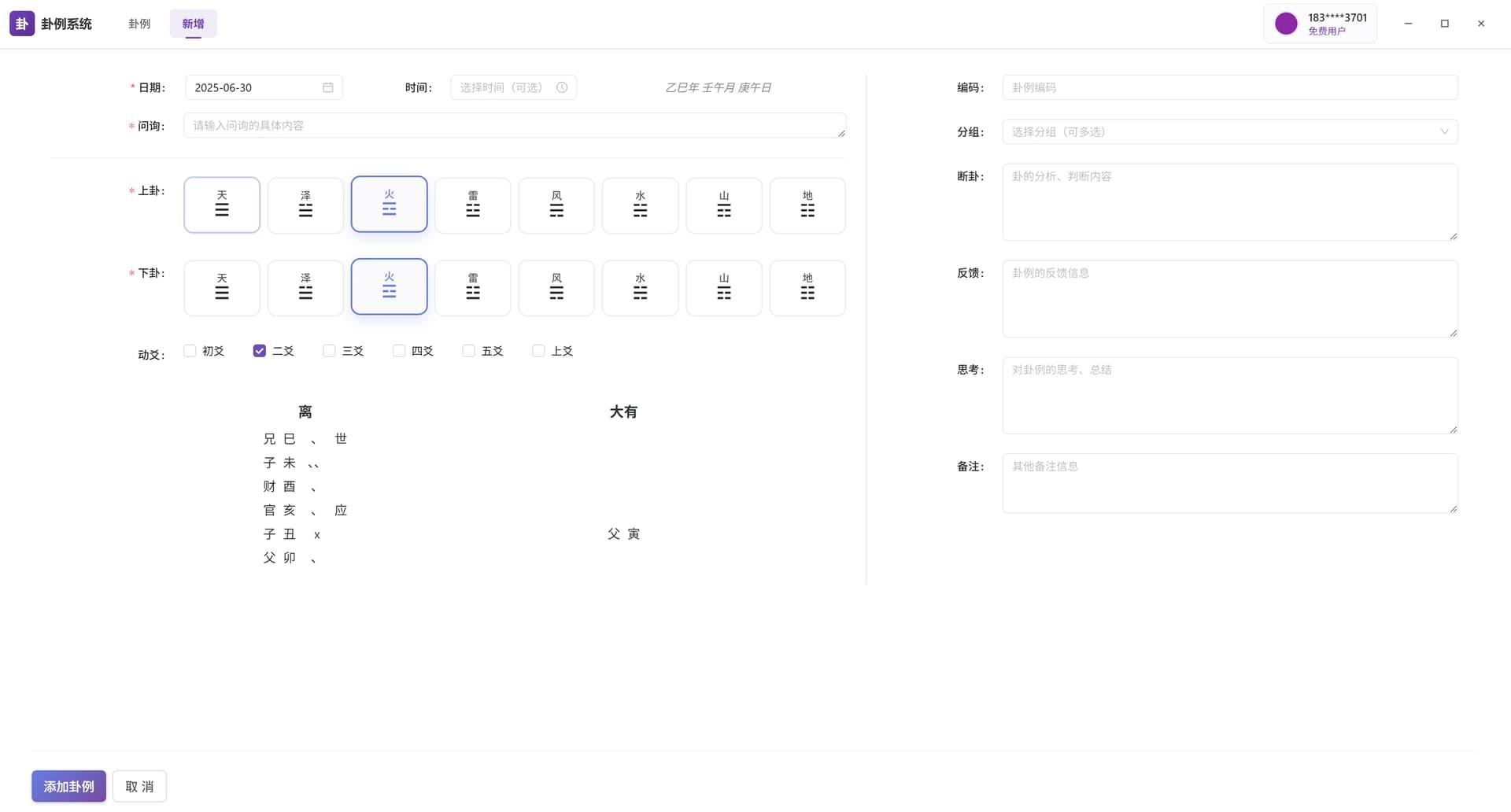The width and height of the screenshot is (1511, 812).
Task: Open the 分组 group selection dropdown
Action: (x=1230, y=131)
